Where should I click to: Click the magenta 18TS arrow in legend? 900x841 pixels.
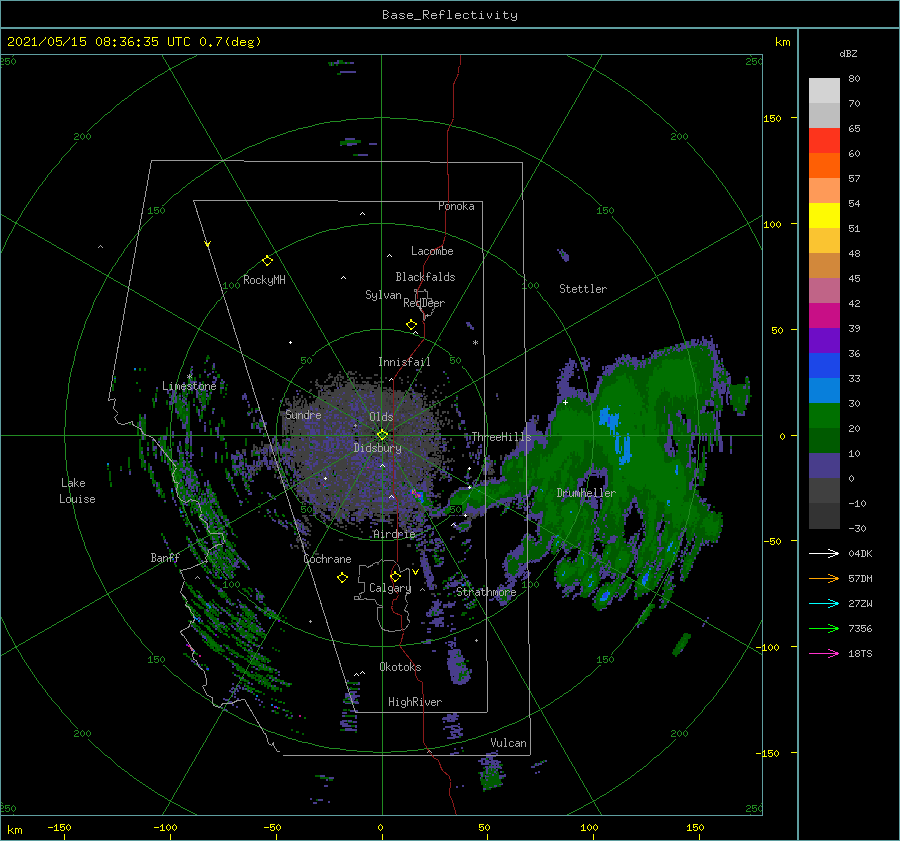tap(824, 653)
